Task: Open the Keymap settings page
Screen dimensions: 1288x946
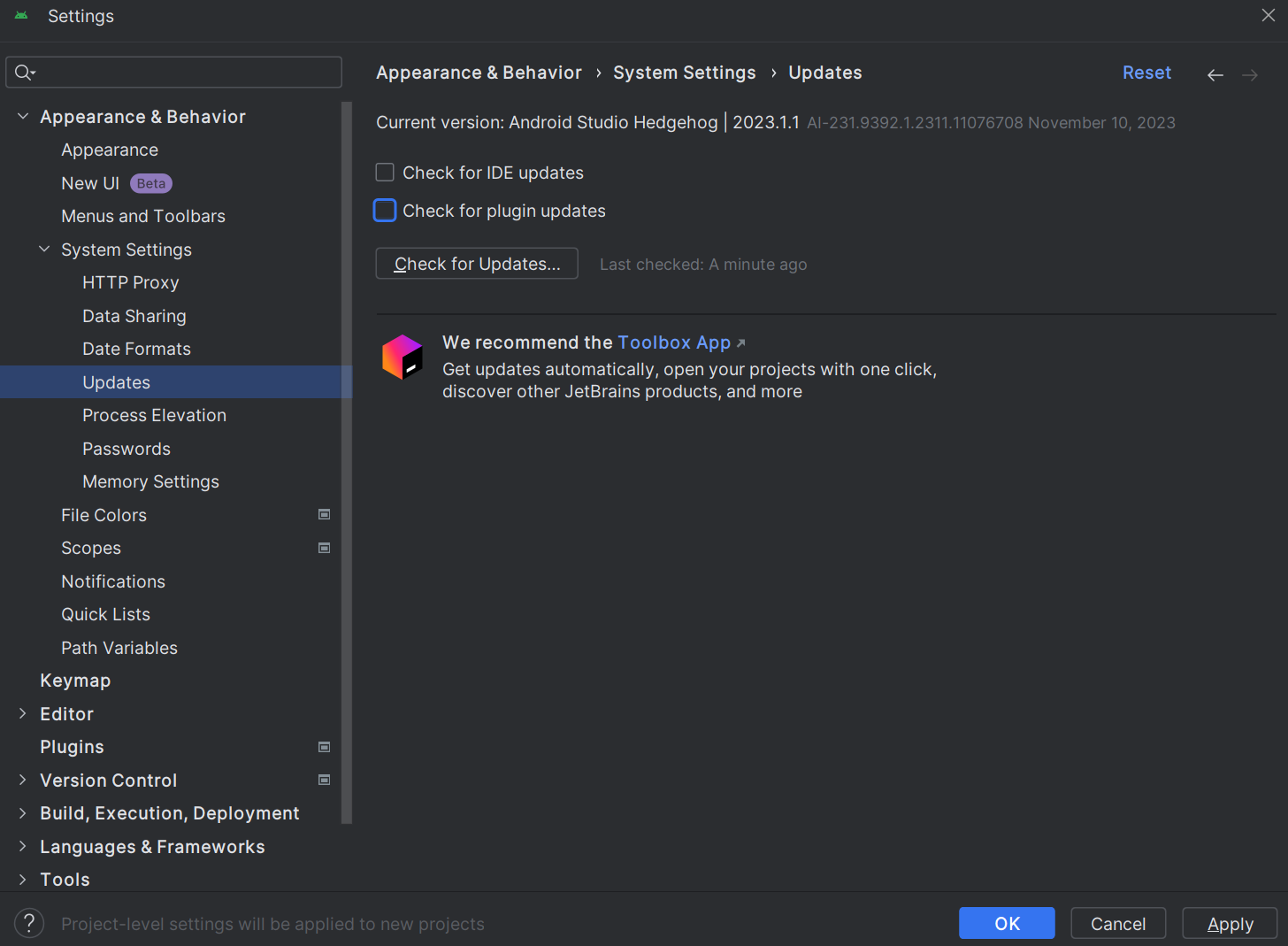Action: (75, 681)
